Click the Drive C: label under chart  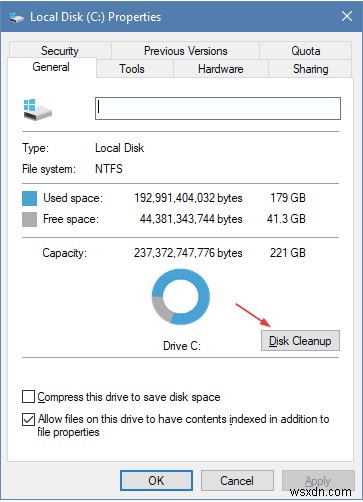pyautogui.click(x=182, y=346)
